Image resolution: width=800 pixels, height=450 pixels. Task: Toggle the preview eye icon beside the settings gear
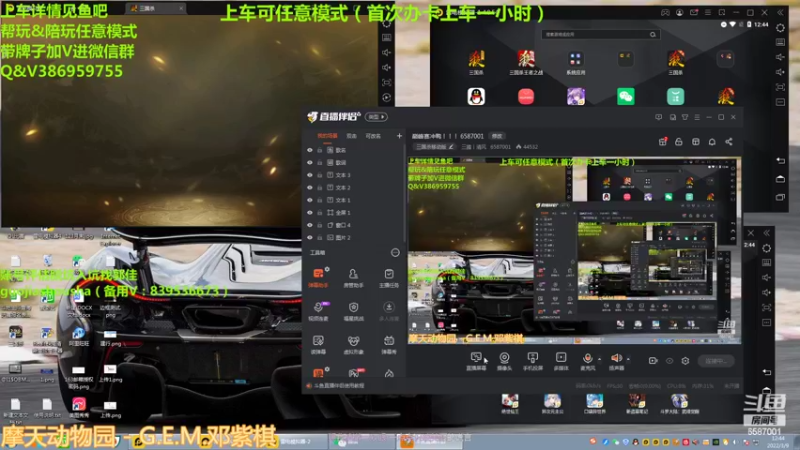[669, 361]
